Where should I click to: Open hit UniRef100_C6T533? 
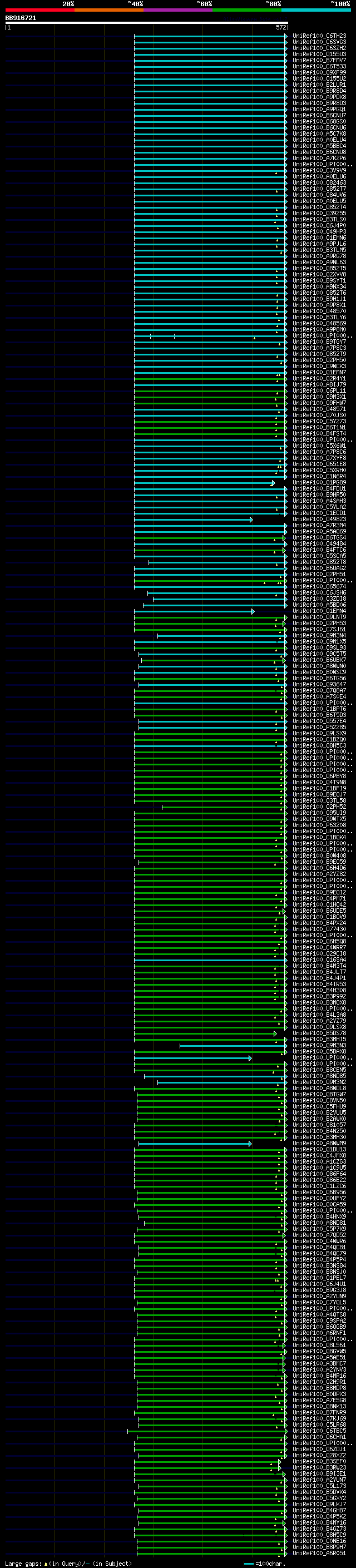pyautogui.click(x=319, y=66)
